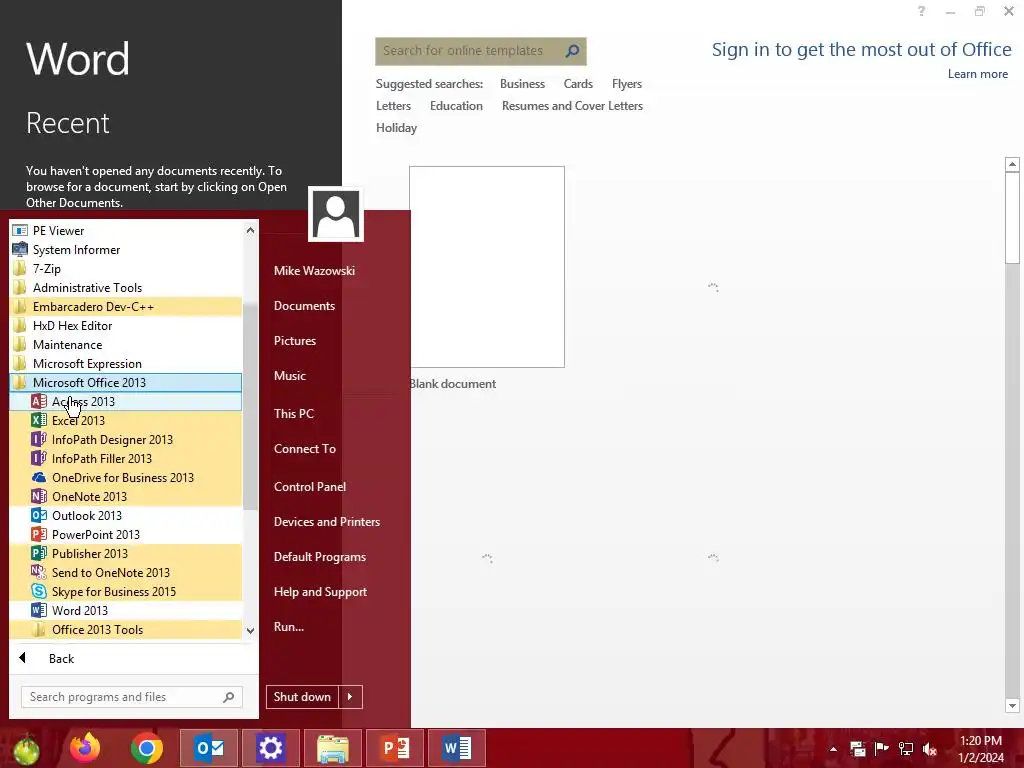Launch PowerPoint 2013 from the program list
The height and width of the screenshot is (768, 1024).
125,534
